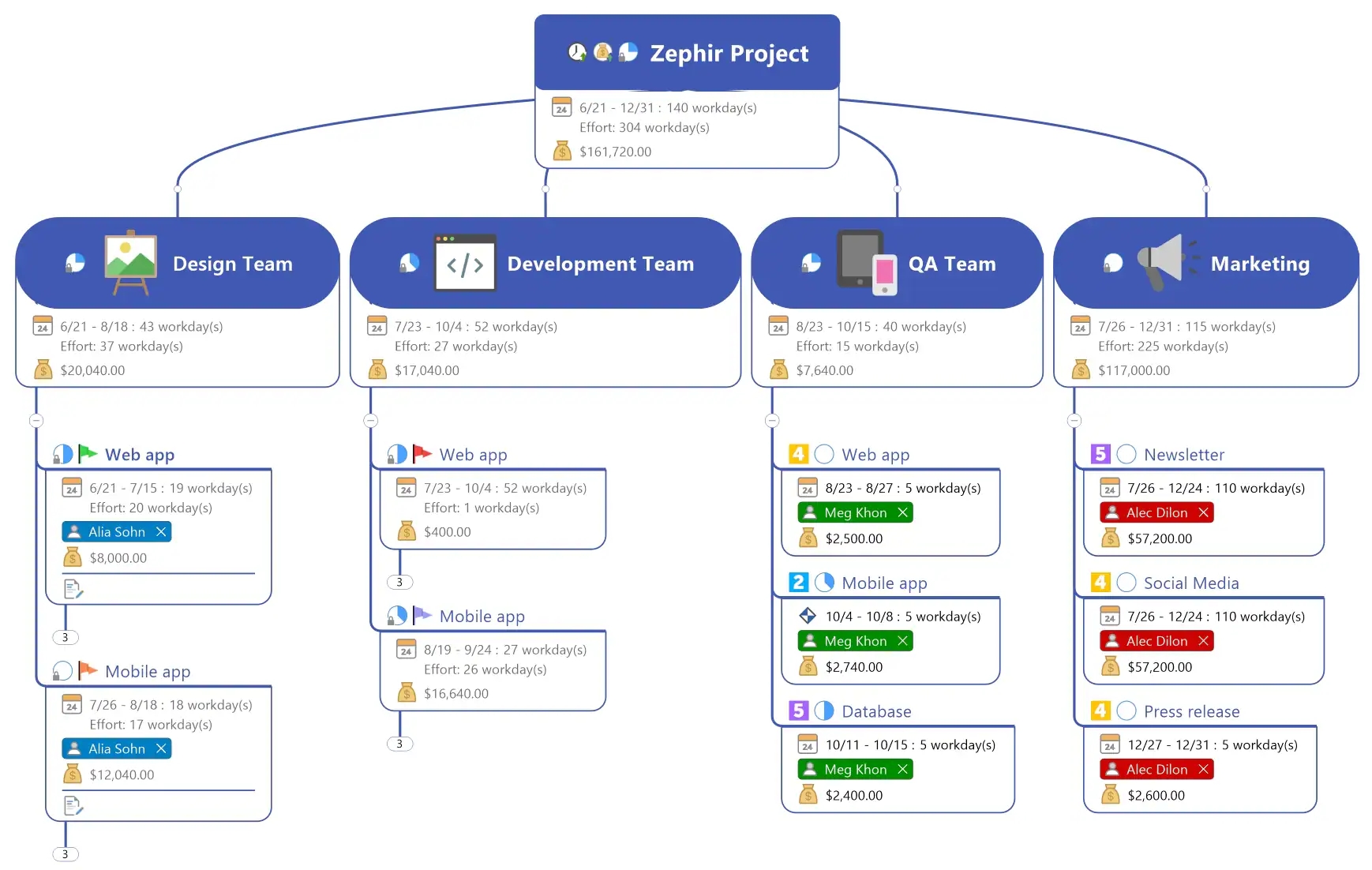Viewport: 1372px width, 870px height.
Task: Click the calendar icon on the Development Team node
Action: 377,326
